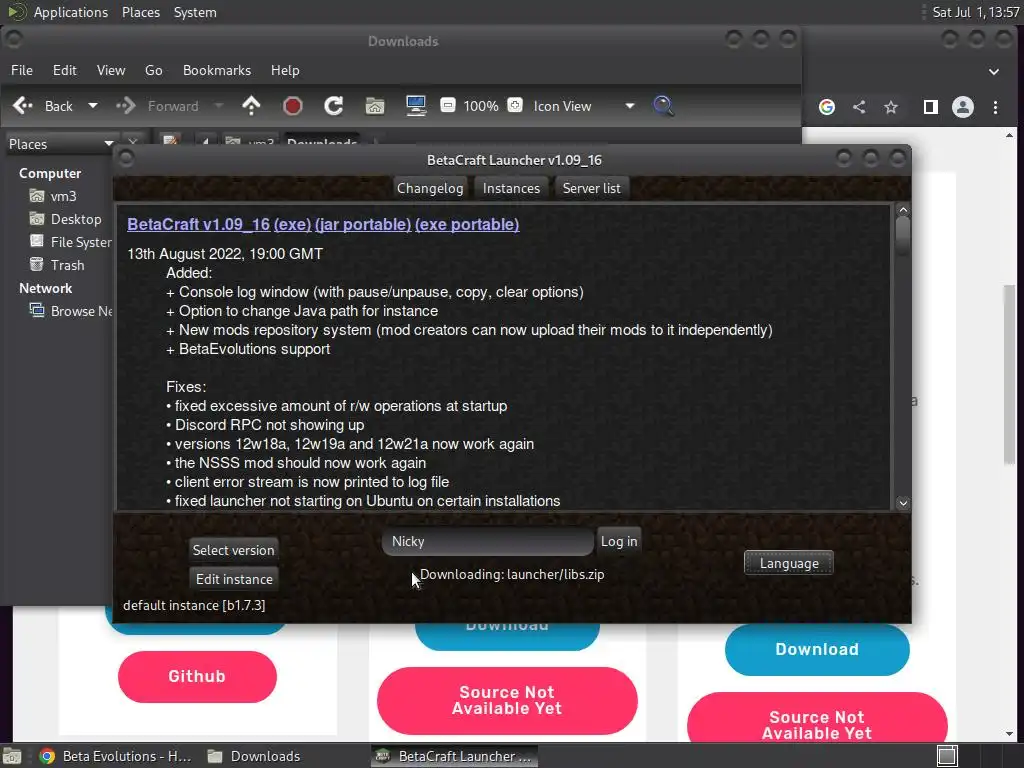Open the Help menu
Viewport: 1024px width, 768px height.
click(x=285, y=70)
